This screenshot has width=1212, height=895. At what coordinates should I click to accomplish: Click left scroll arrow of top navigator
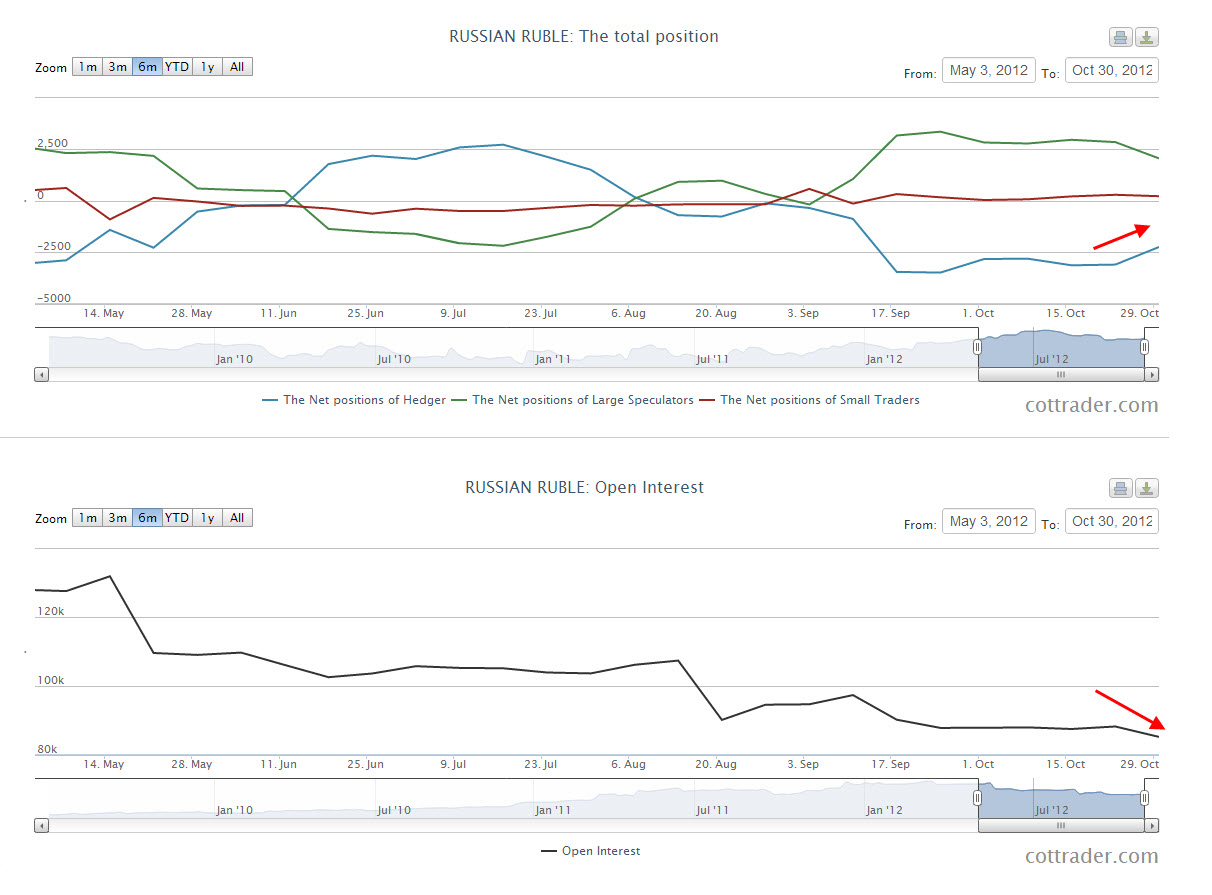click(42, 375)
